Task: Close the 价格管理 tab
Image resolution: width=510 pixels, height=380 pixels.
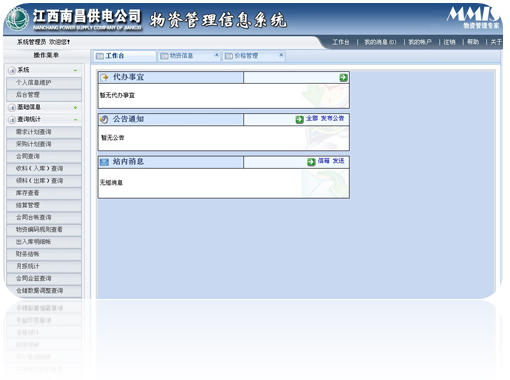Action: click(281, 55)
